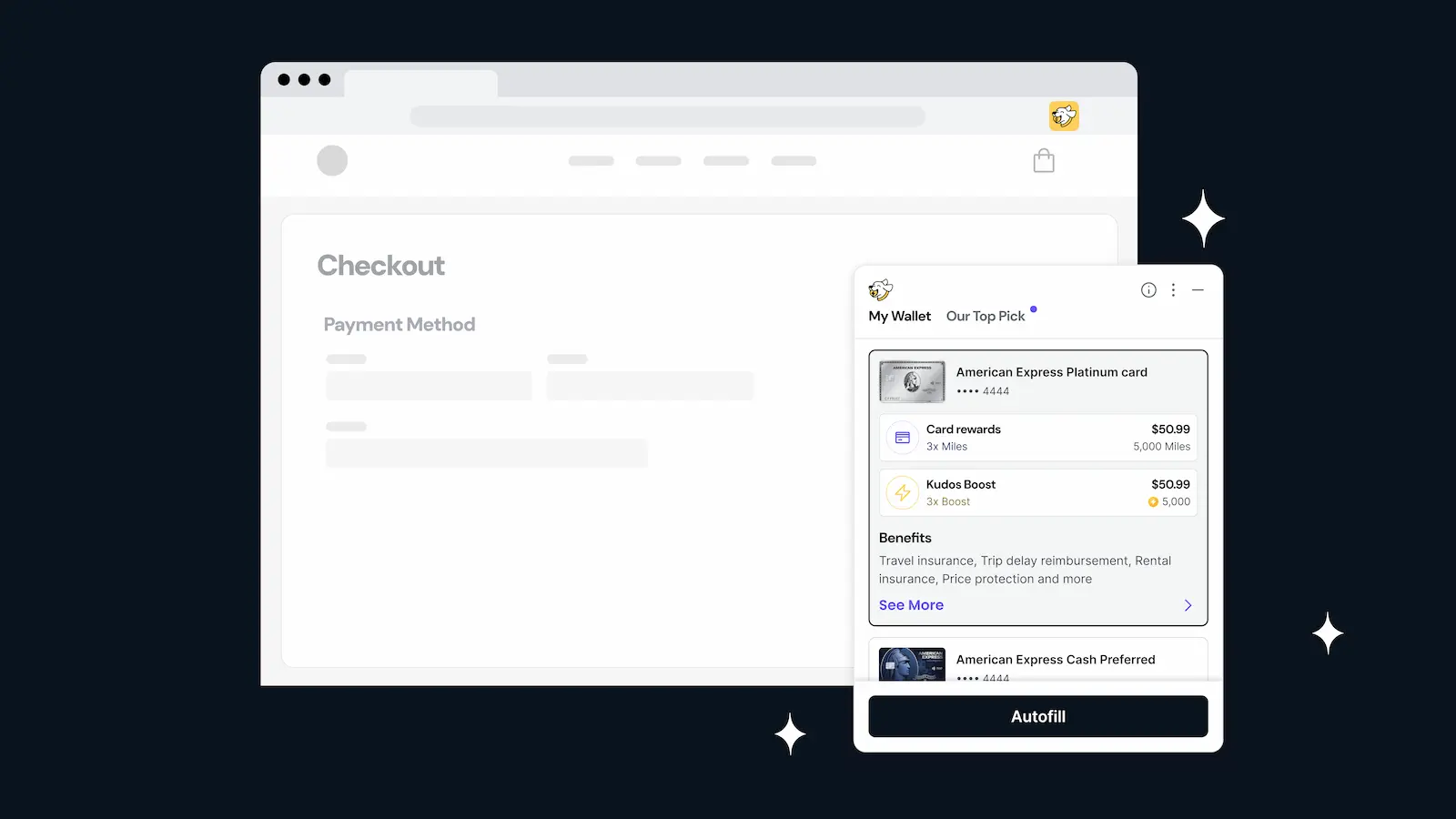Click the Kudos bee logo in the popup
The height and width of the screenshot is (819, 1456).
pyautogui.click(x=881, y=289)
